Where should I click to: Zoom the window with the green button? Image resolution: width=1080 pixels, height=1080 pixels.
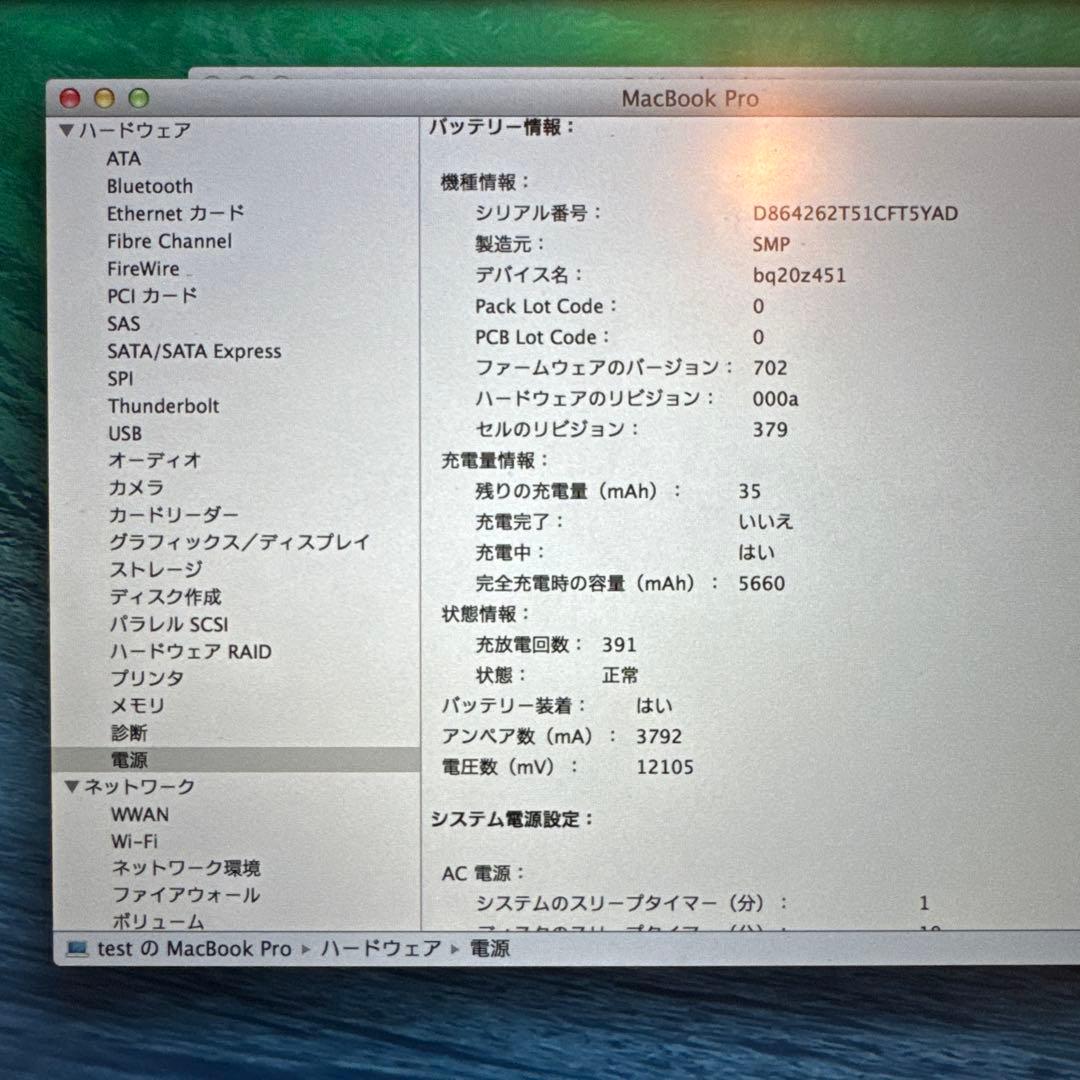coord(139,98)
